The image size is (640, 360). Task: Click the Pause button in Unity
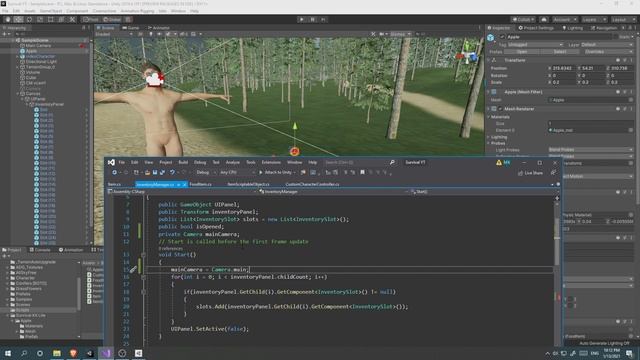coord(313,19)
